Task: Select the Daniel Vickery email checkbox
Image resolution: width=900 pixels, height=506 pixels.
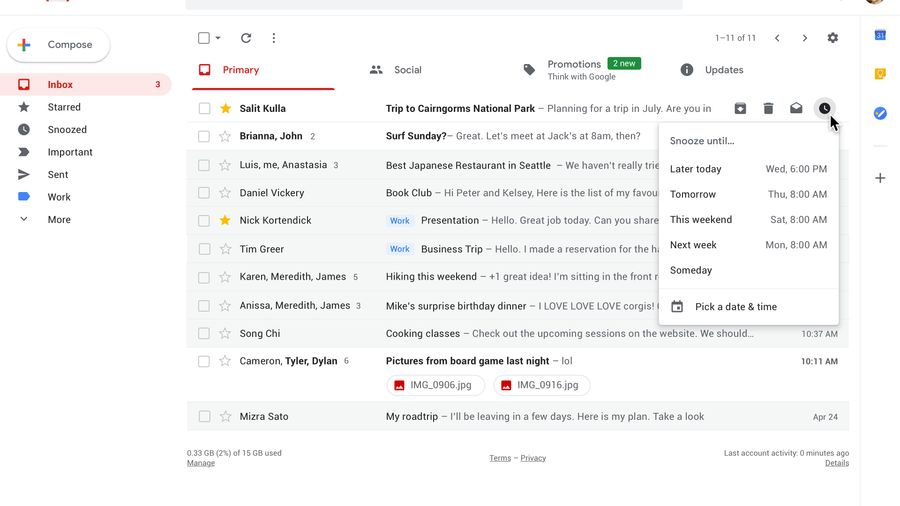Action: click(x=204, y=193)
